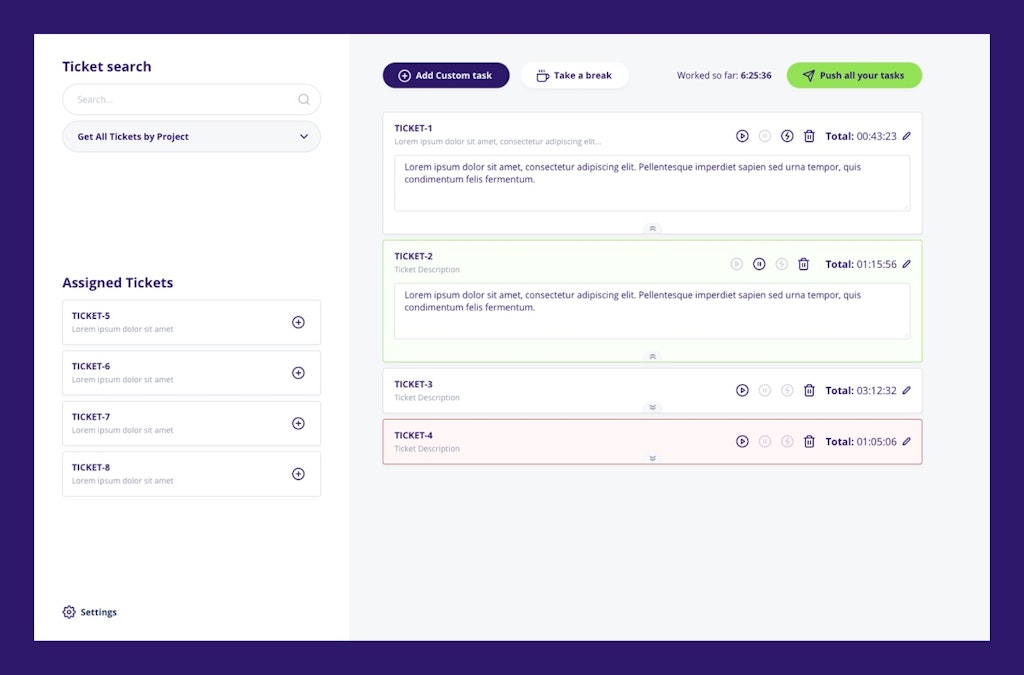The height and width of the screenshot is (675, 1024).
Task: Edit TICKET-1 total time with pencil icon
Action: click(x=906, y=136)
